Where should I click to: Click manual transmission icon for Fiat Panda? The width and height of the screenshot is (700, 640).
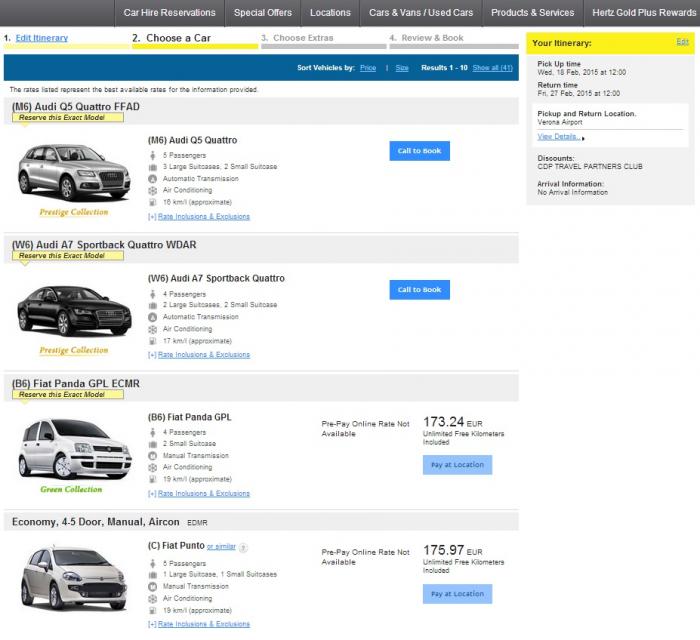(x=153, y=456)
